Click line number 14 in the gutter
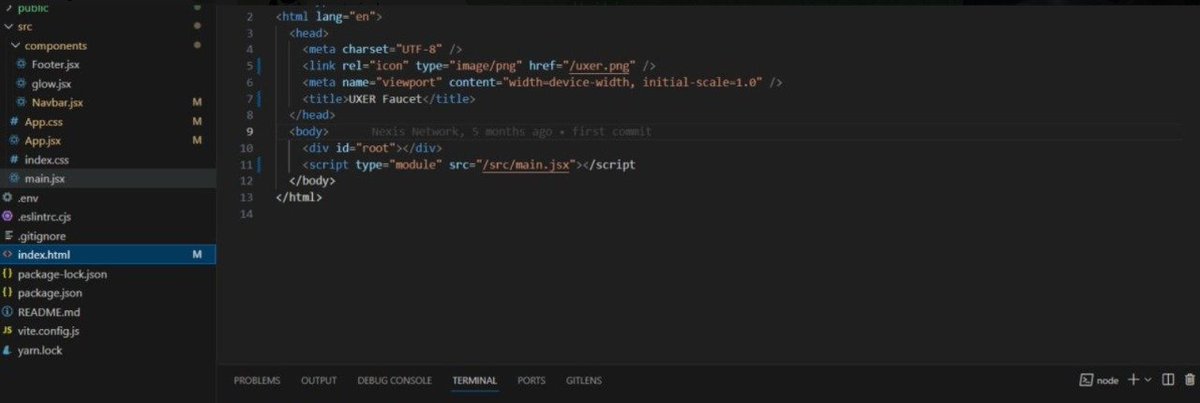This screenshot has width=1200, height=403. tap(248, 214)
